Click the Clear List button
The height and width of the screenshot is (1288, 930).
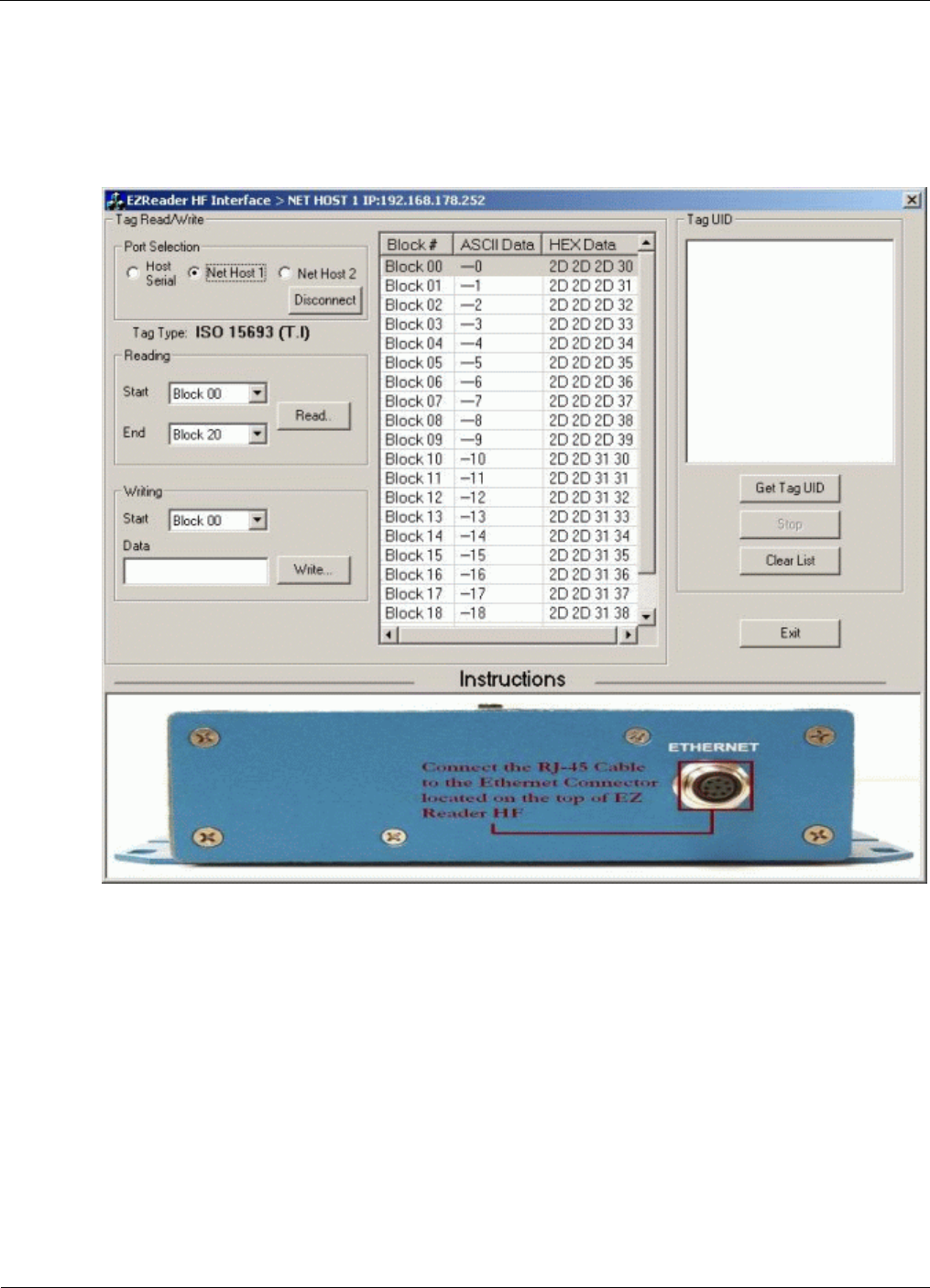click(790, 560)
